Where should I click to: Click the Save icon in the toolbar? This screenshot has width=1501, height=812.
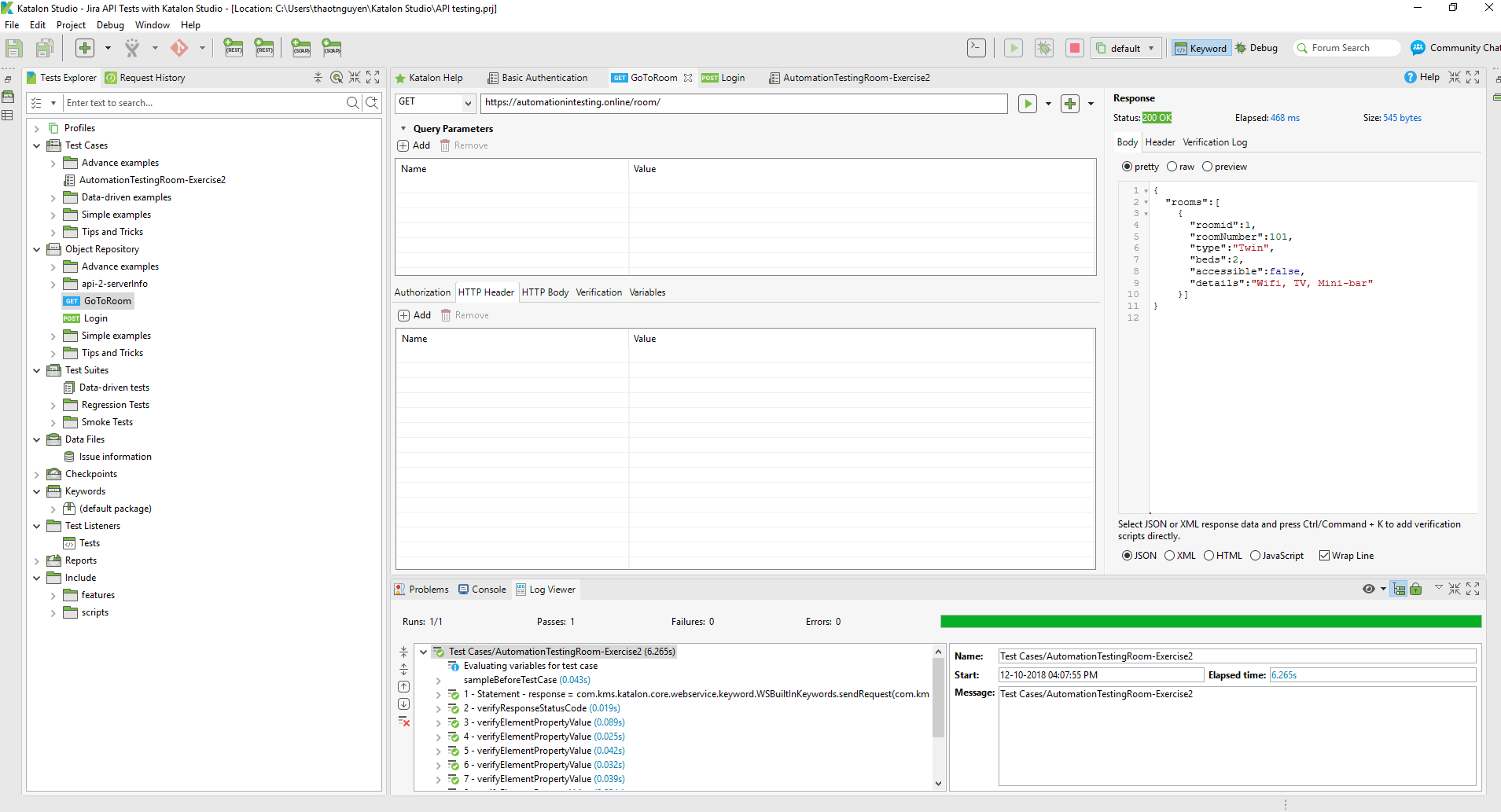(x=14, y=49)
